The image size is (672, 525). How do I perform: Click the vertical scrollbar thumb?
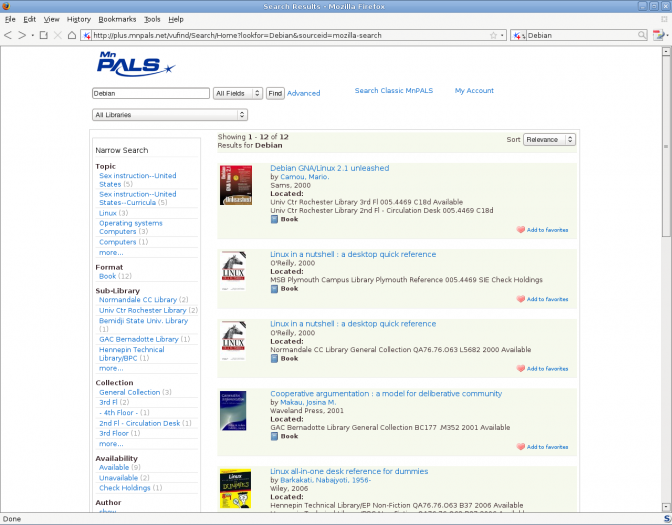pos(666,147)
